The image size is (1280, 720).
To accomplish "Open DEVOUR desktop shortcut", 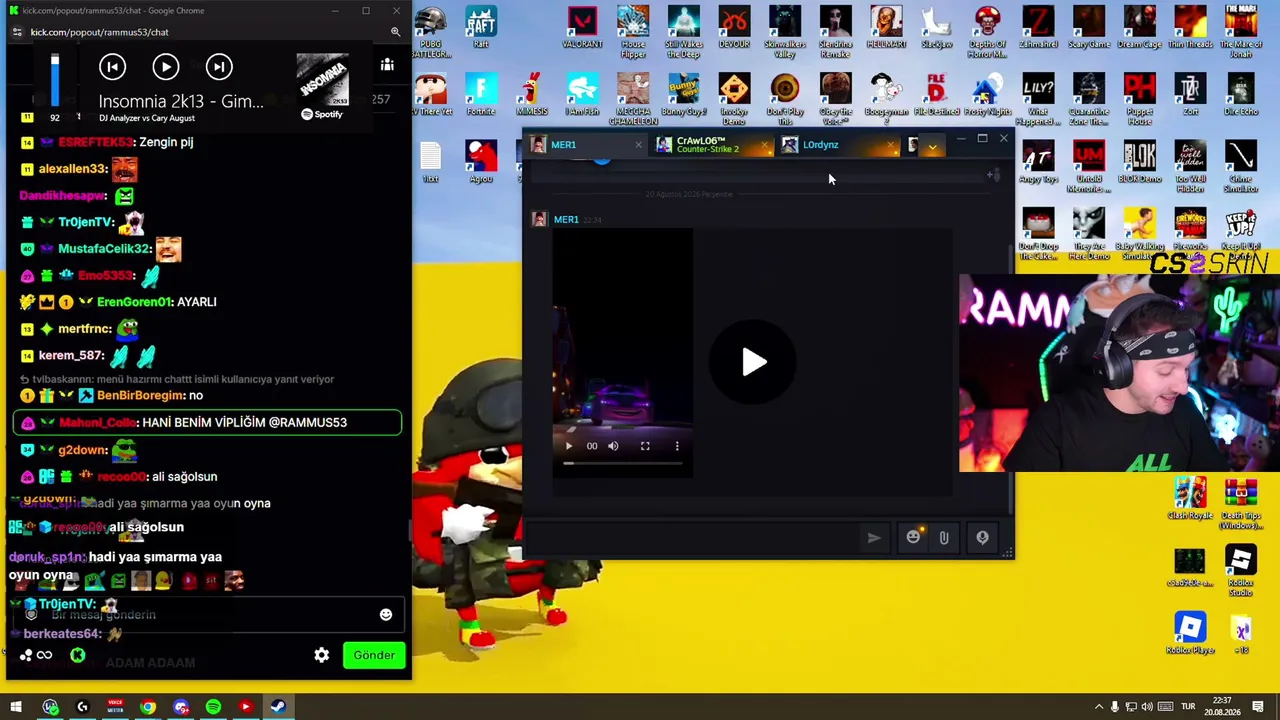I will 734,28.
